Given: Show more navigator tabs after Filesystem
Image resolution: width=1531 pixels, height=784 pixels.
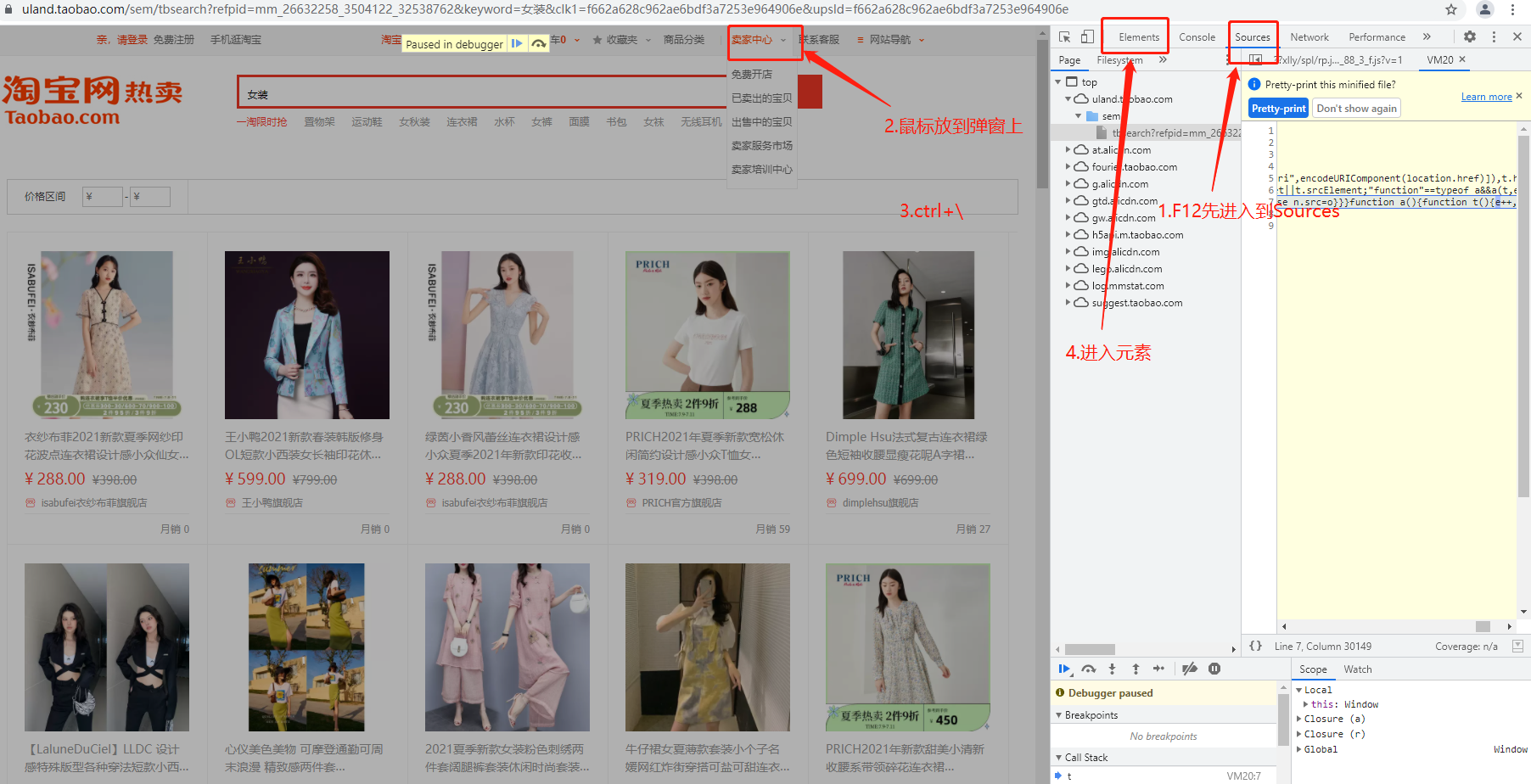Looking at the screenshot, I should 1163,59.
